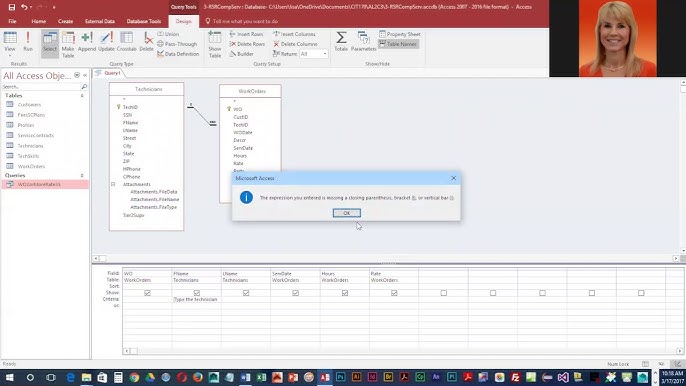The height and width of the screenshot is (386, 686).
Task: Open the Create ribbon tab
Action: pos(66,21)
